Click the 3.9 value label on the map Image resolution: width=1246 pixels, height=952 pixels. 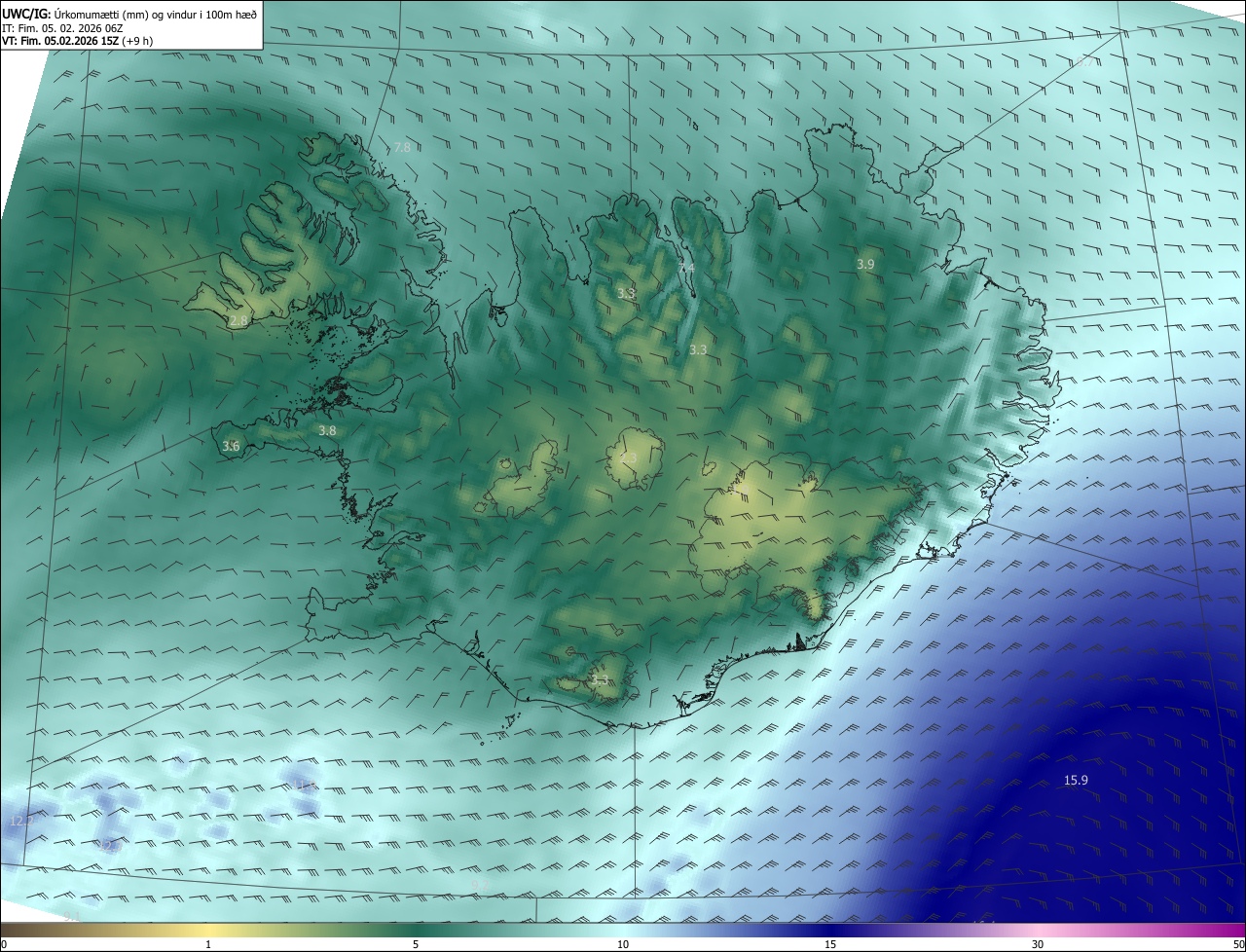coord(865,265)
